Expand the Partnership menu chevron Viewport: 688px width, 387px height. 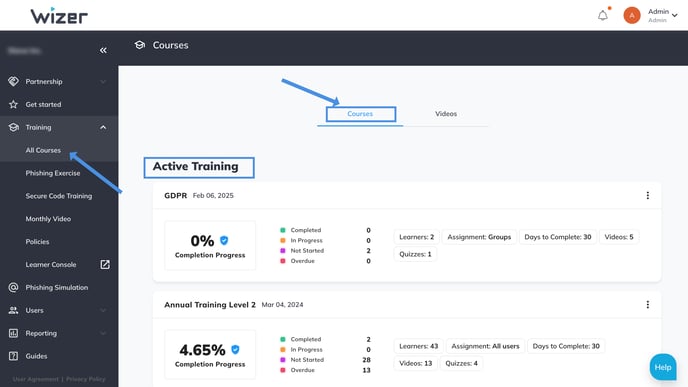pos(103,82)
